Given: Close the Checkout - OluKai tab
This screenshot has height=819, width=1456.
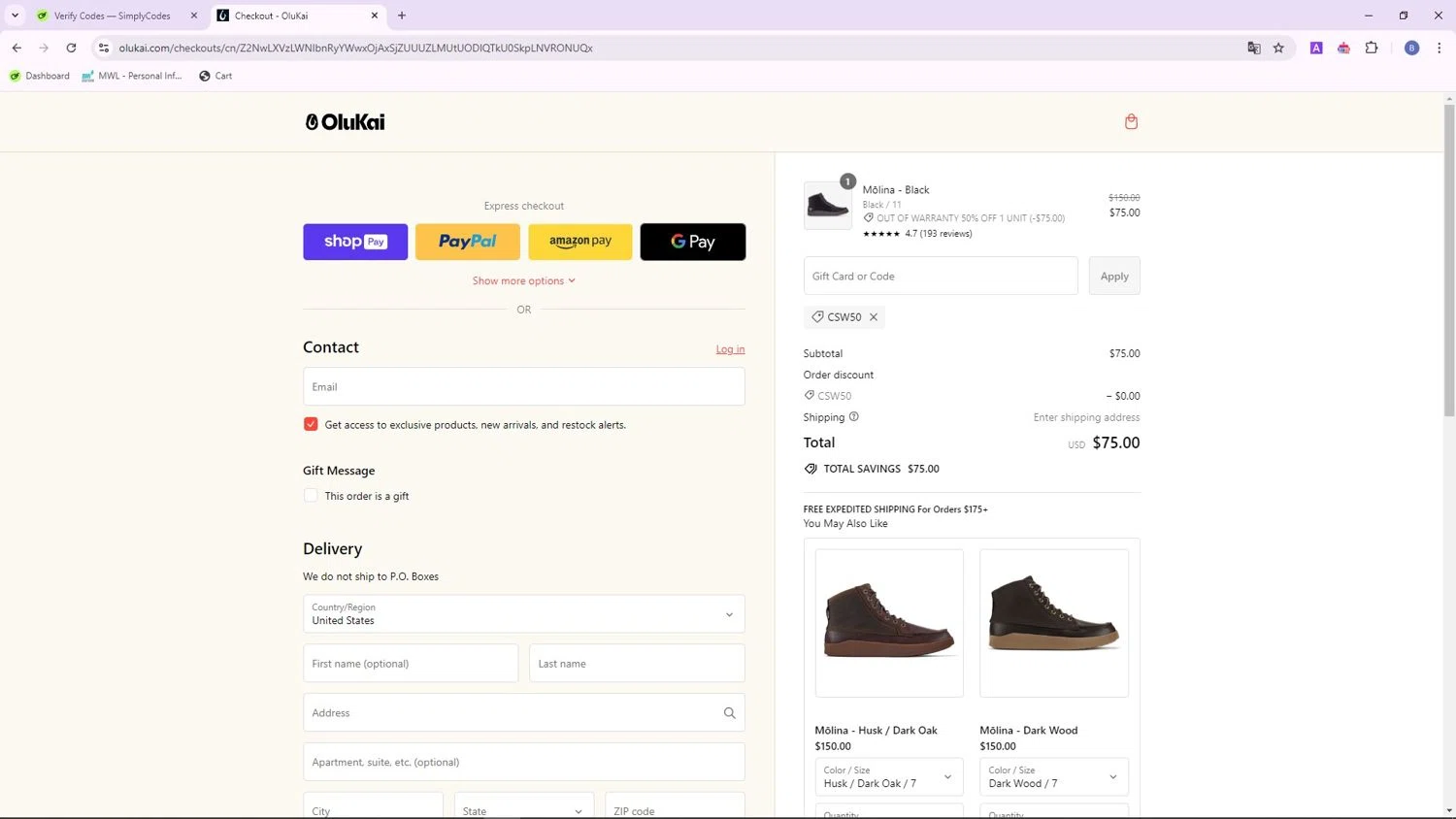Looking at the screenshot, I should tap(375, 16).
